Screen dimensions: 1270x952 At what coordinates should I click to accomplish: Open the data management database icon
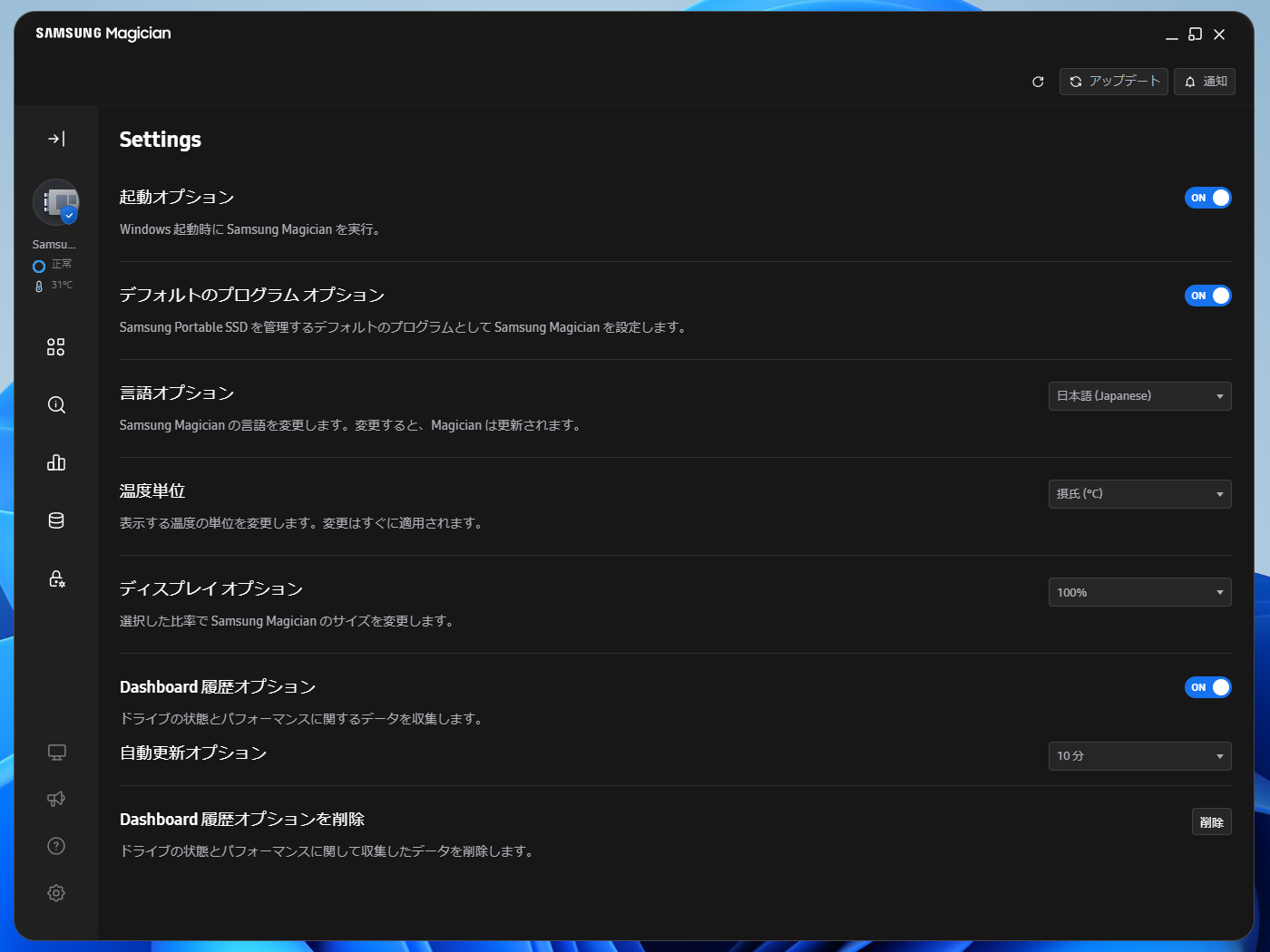[x=56, y=520]
